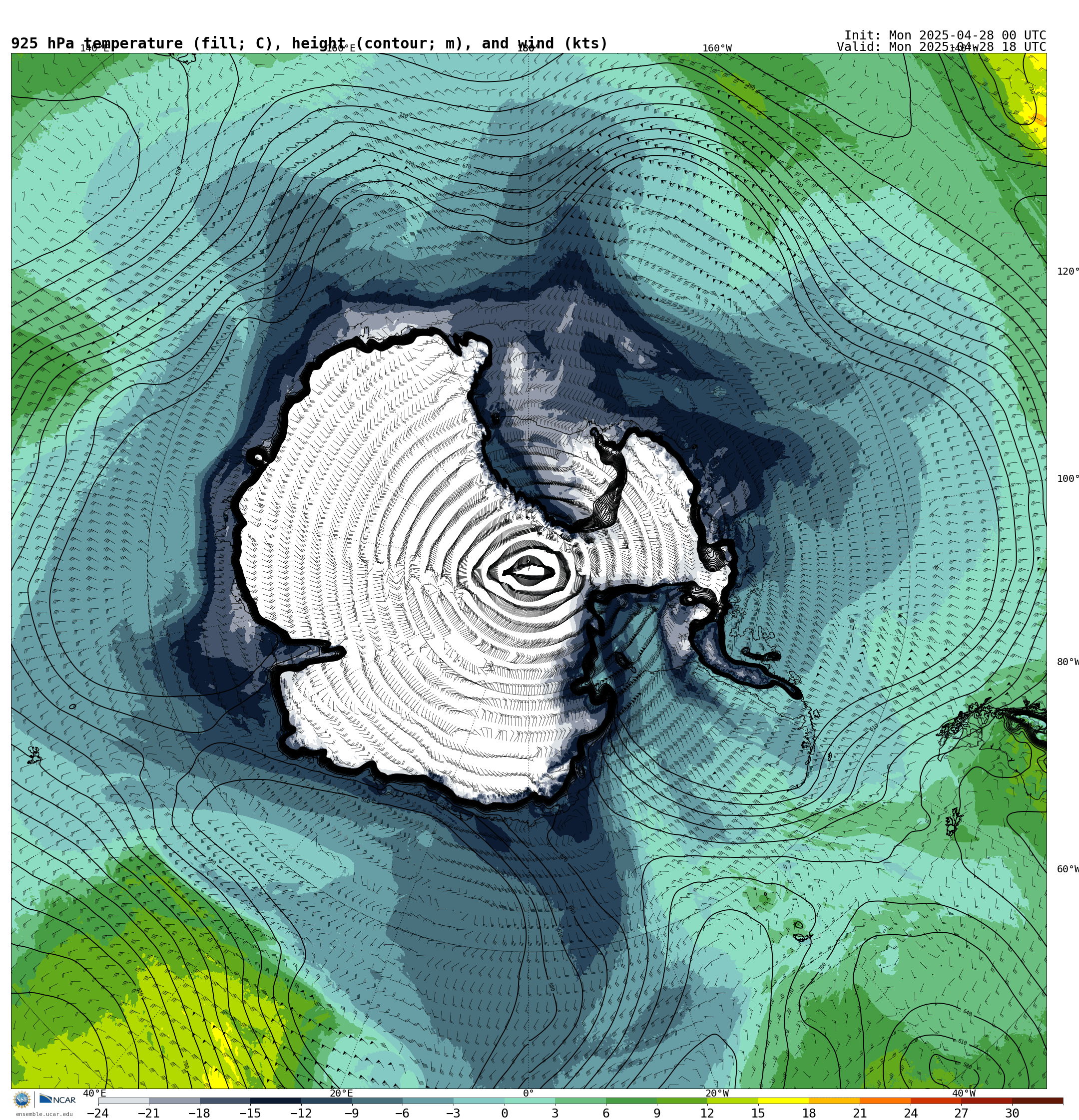The height and width of the screenshot is (1120, 1079).
Task: Click the 20°E longitude label at bottom
Action: coord(341,1093)
